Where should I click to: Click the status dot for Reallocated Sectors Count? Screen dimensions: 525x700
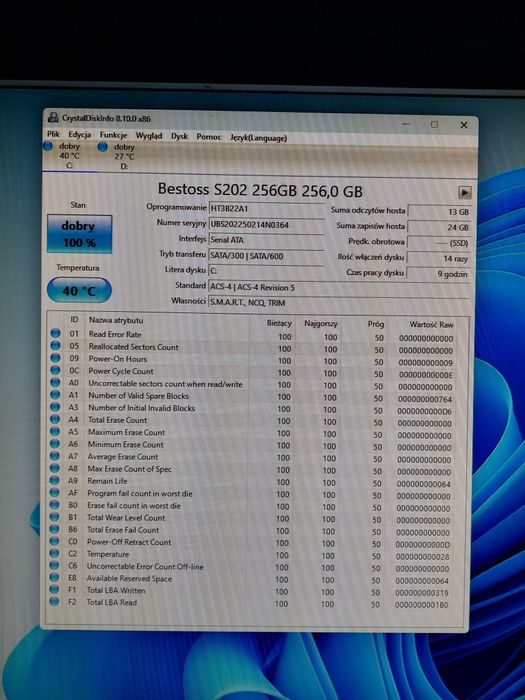(x=55, y=346)
